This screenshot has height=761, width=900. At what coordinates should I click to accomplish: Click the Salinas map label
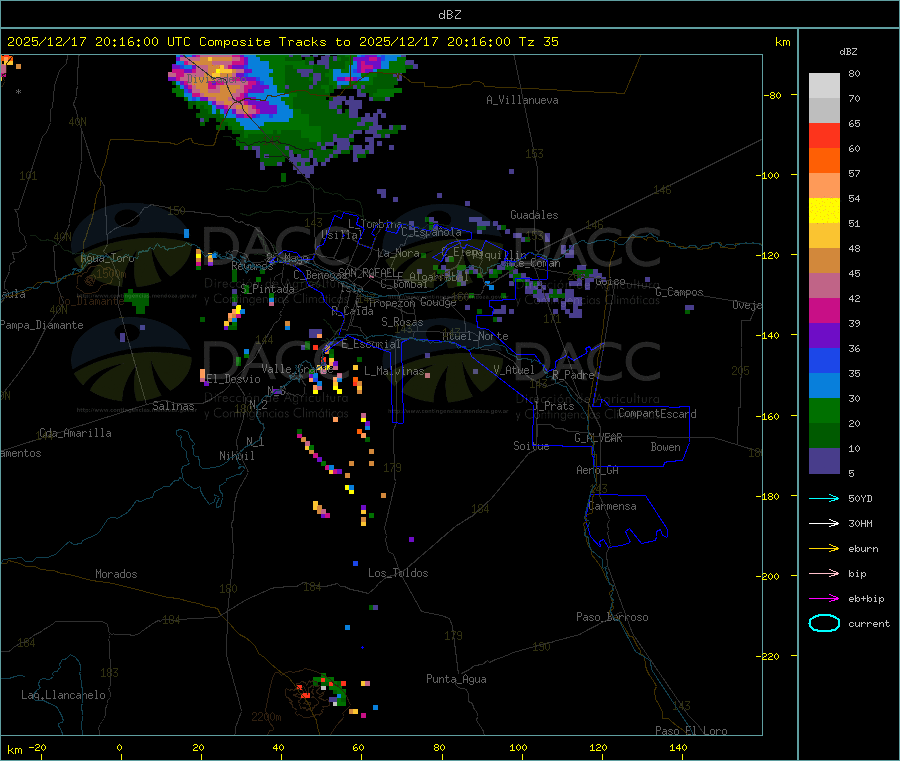173,406
